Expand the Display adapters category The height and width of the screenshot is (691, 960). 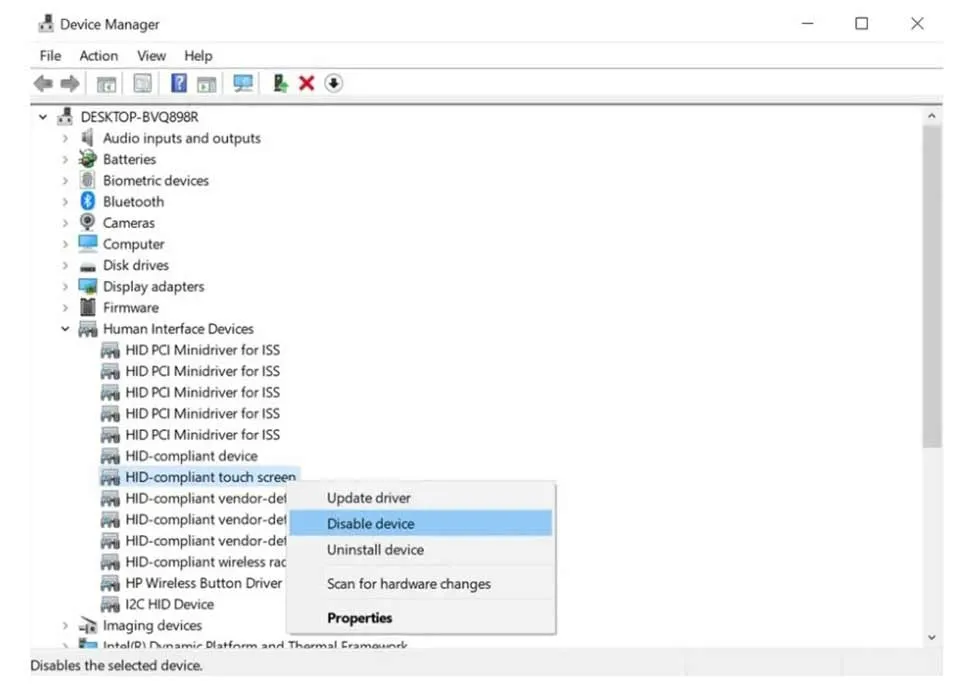(63, 286)
